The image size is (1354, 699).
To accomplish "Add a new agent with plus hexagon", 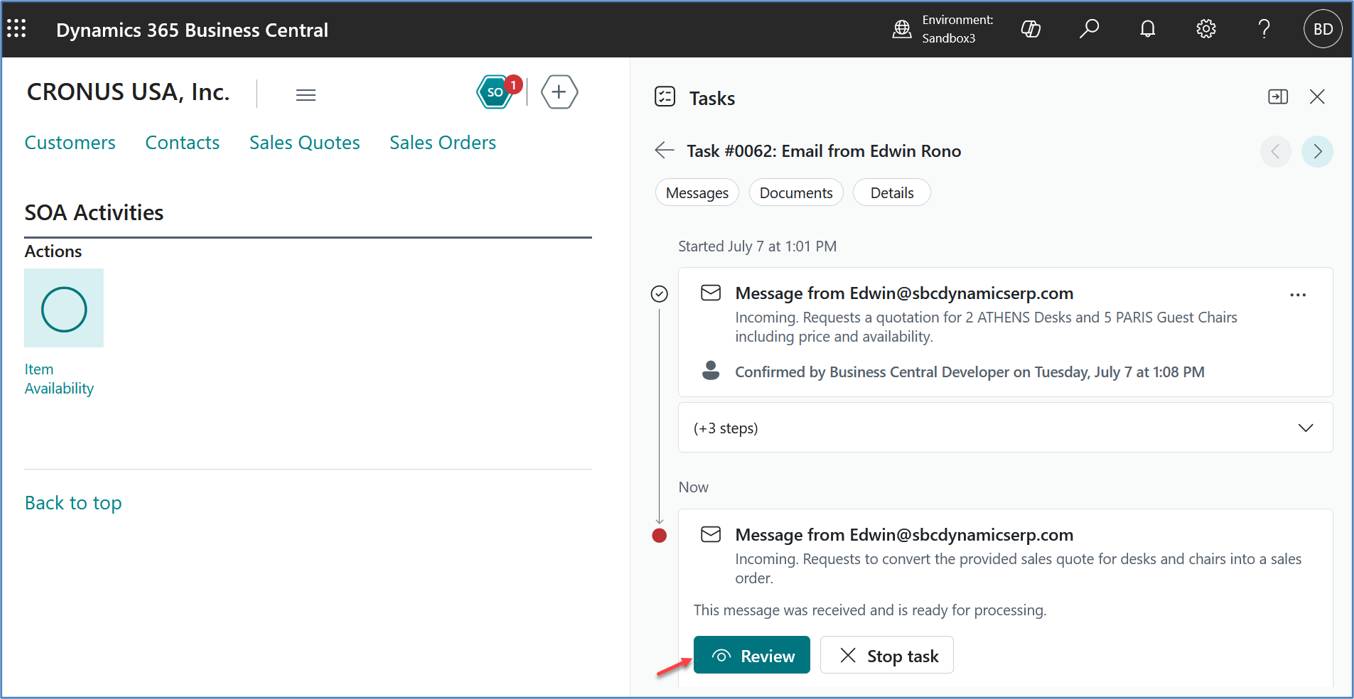I will point(559,92).
